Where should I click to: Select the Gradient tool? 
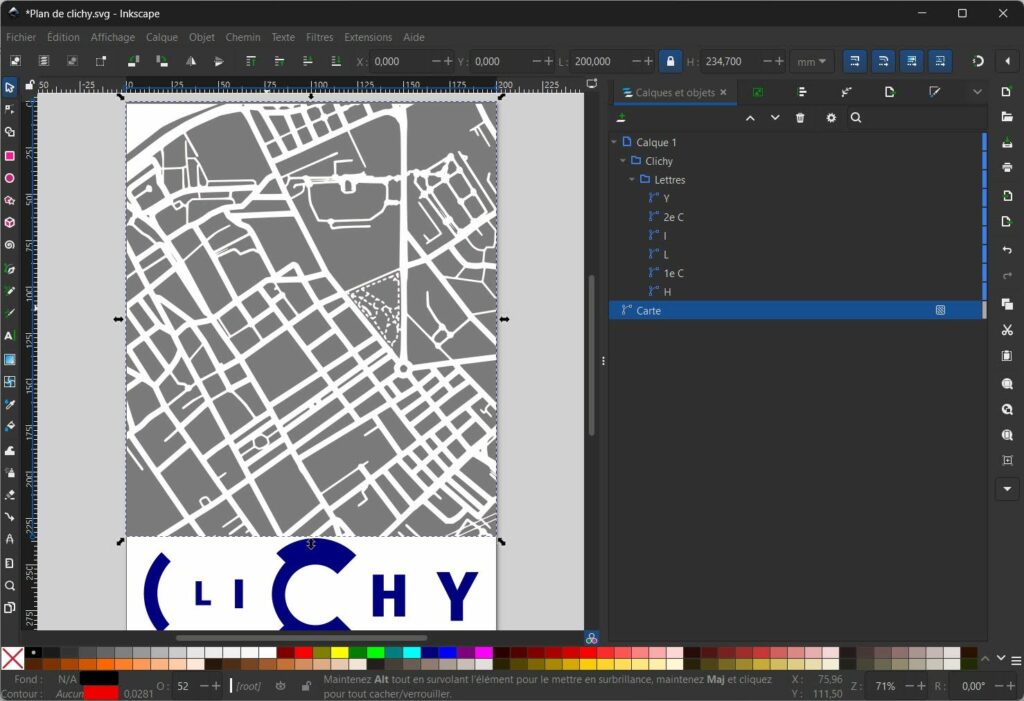9,359
